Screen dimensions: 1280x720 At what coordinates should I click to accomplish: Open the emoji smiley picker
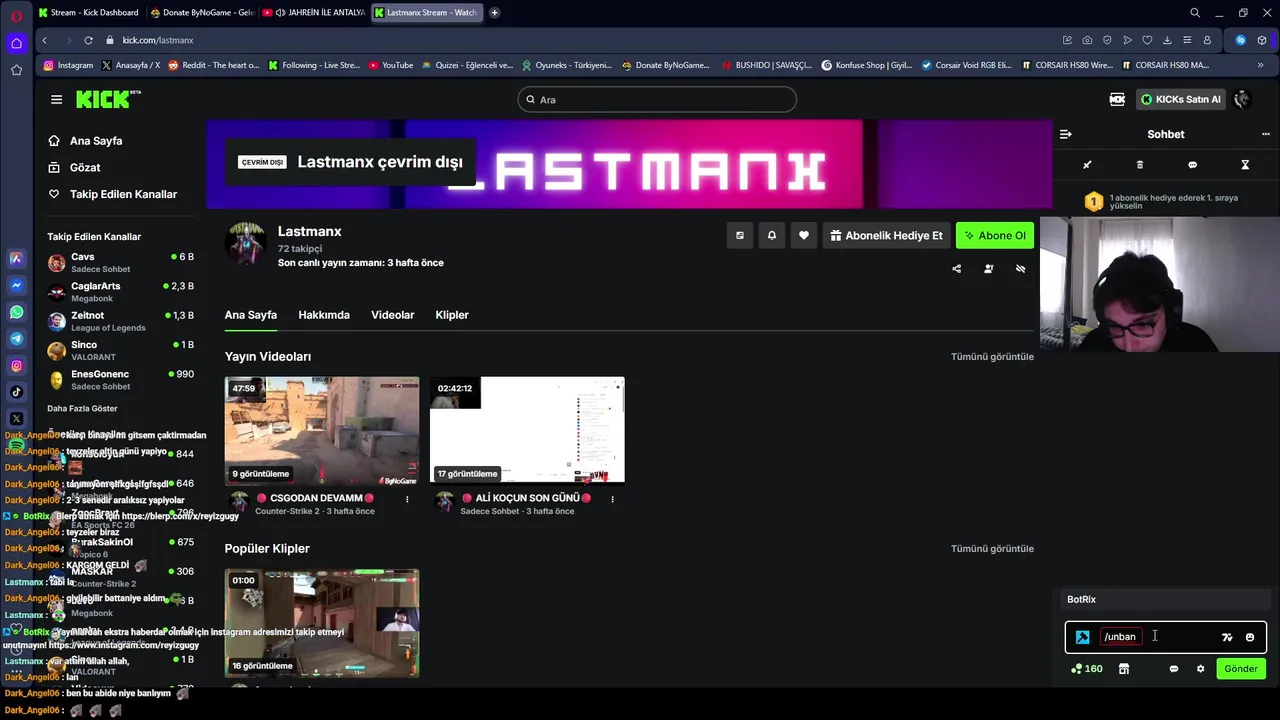[x=1250, y=637]
